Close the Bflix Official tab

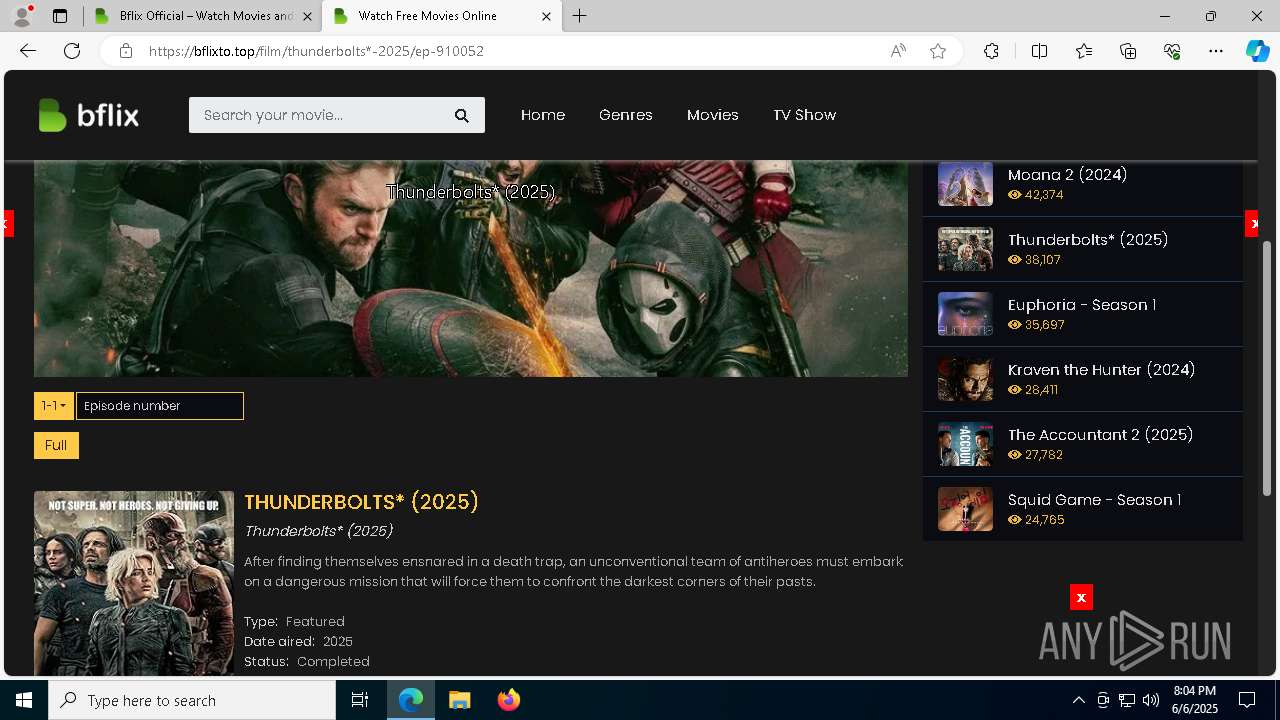tap(307, 16)
